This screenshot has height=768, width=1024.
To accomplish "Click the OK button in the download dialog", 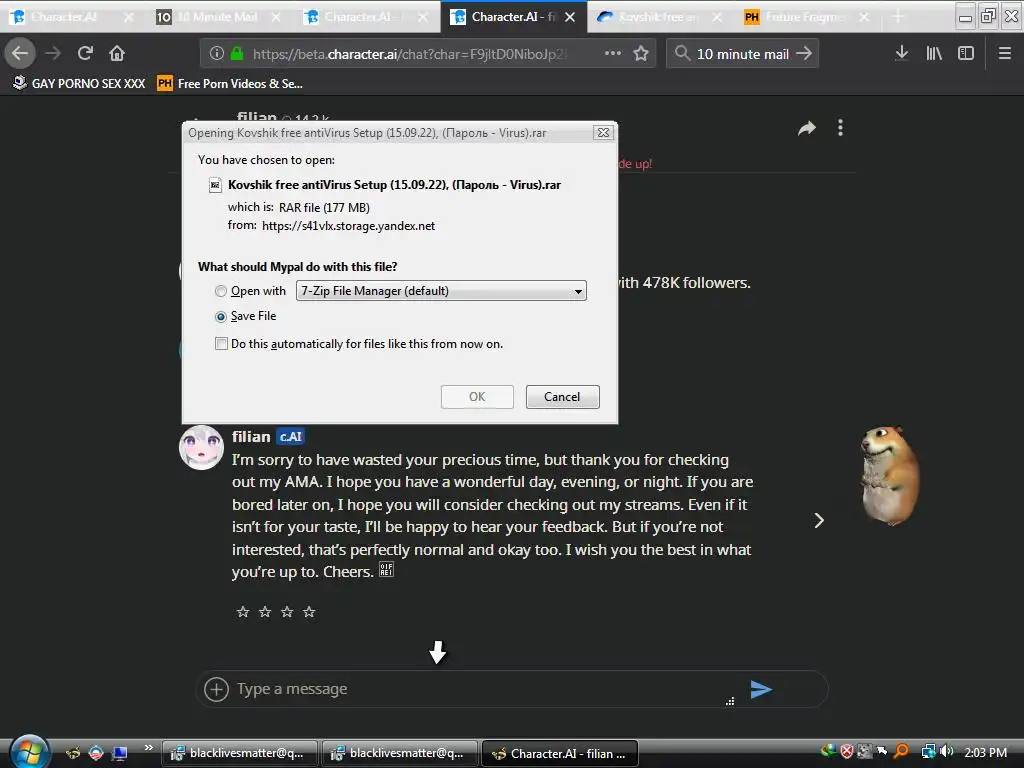I will coord(477,397).
